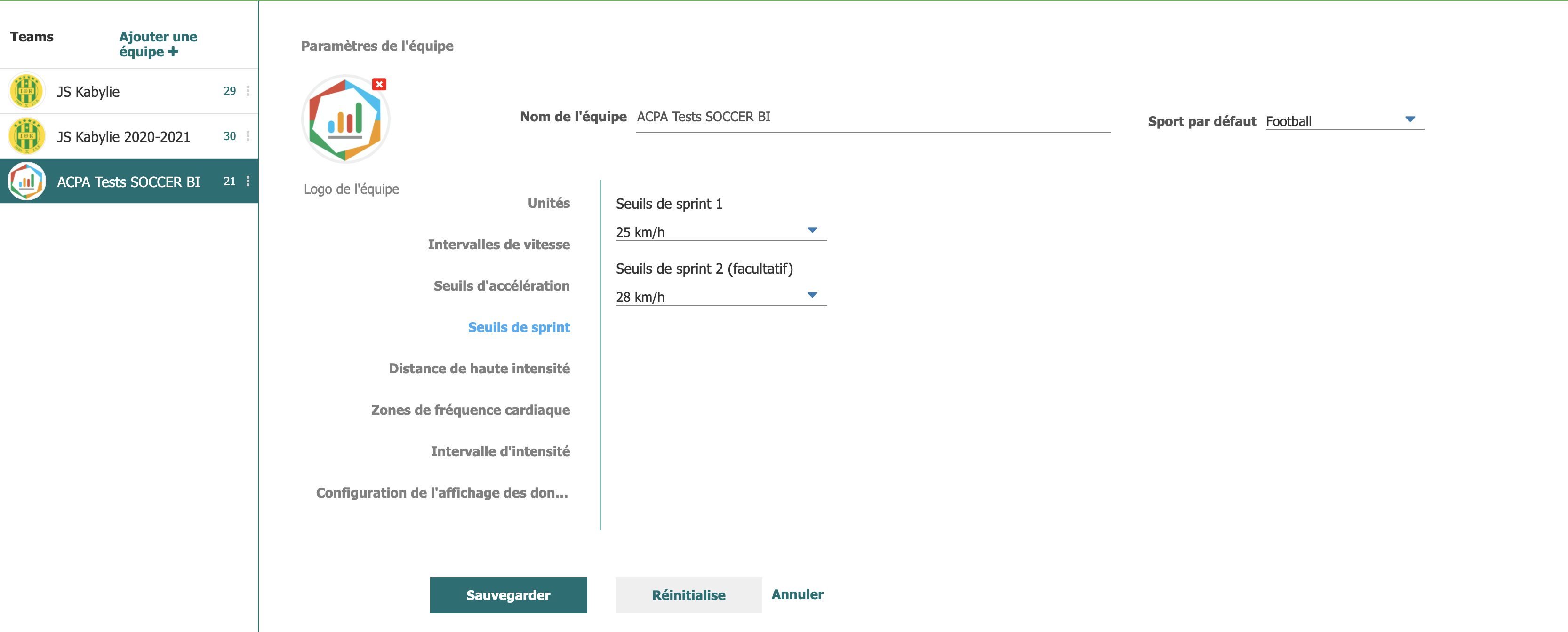Open Intervalle d'intensité tab

[500, 451]
